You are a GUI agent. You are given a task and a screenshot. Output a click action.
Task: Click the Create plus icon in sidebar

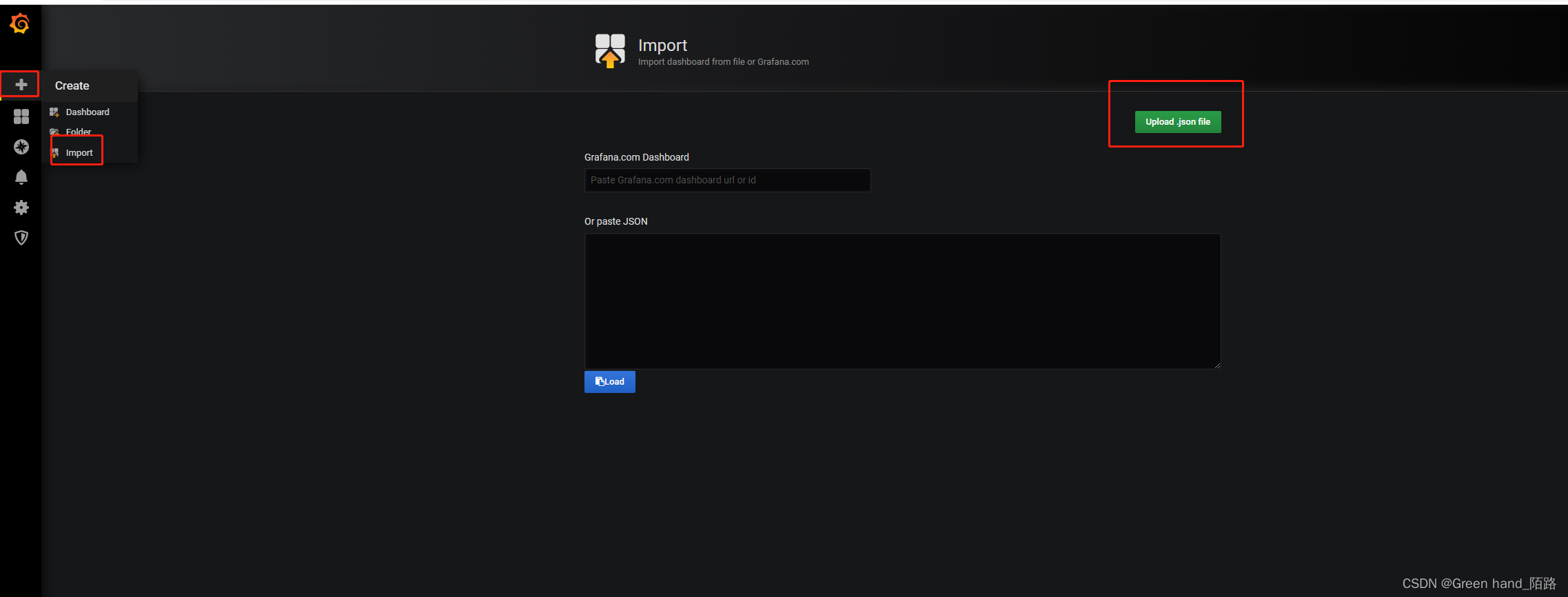click(x=21, y=85)
